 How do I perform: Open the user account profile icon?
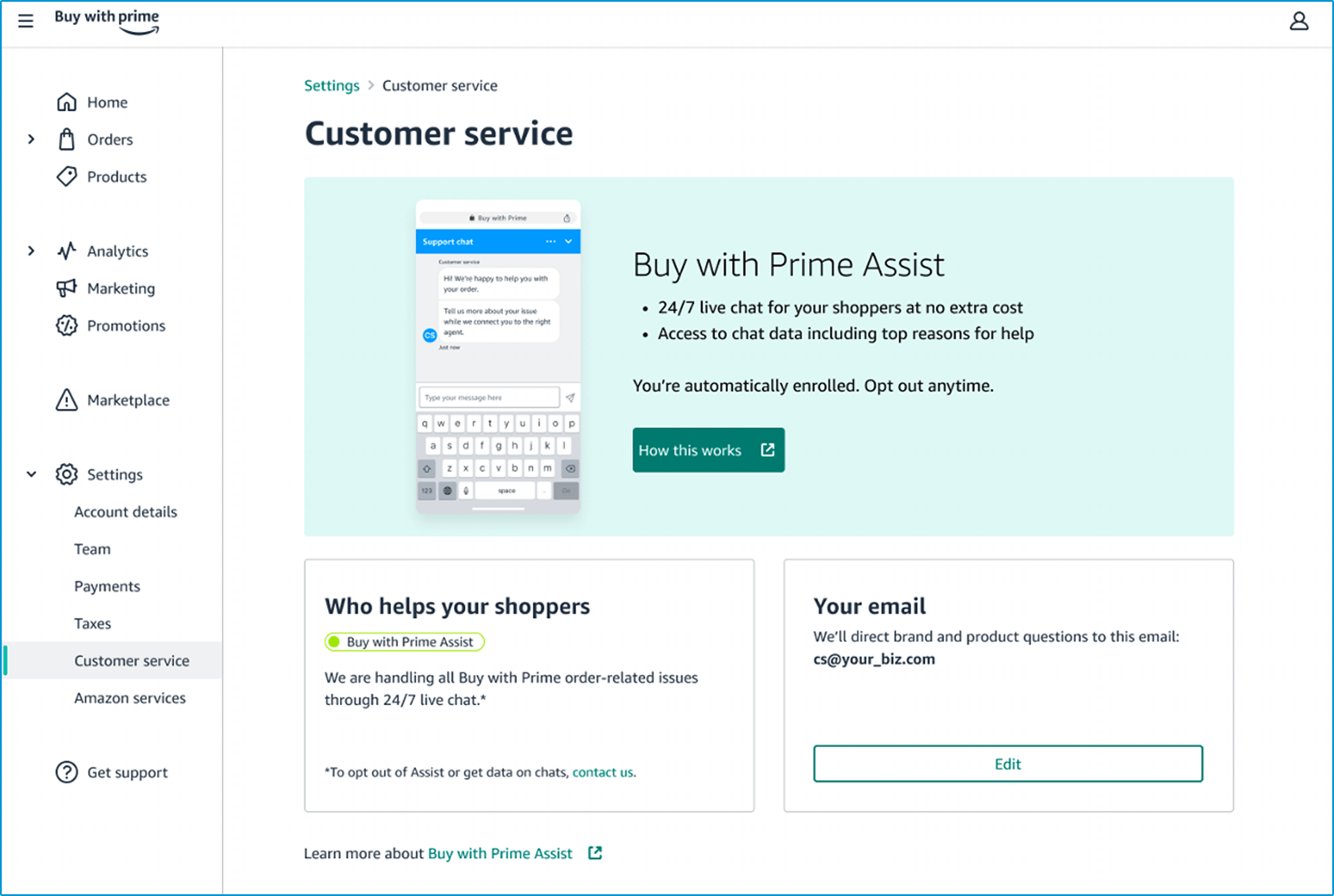1299,21
